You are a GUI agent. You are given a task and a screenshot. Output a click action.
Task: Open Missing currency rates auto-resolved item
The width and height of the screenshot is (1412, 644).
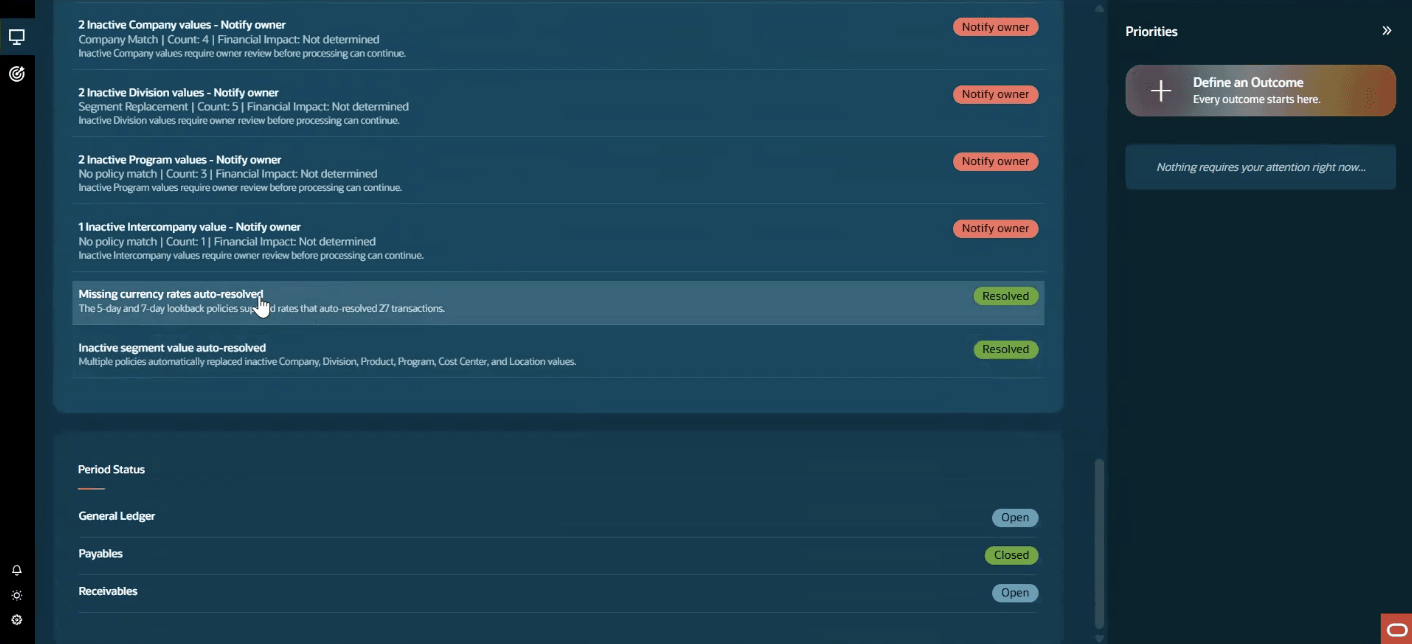click(x=558, y=302)
